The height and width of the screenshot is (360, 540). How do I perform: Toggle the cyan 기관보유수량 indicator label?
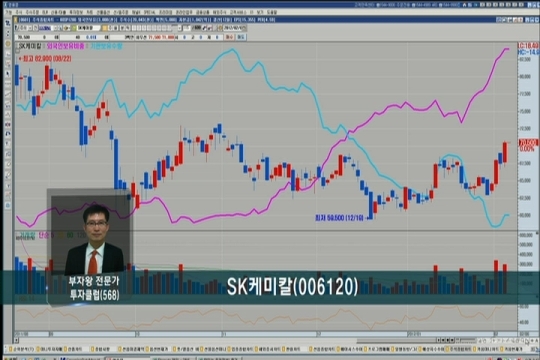click(x=106, y=46)
